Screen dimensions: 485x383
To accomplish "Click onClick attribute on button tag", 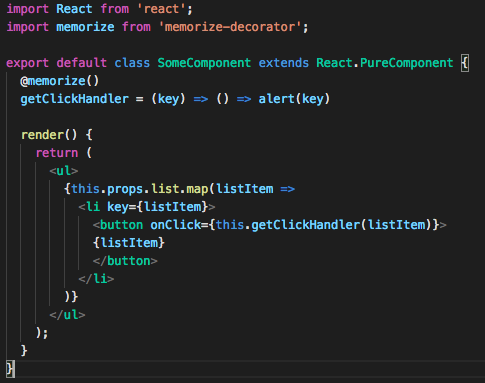I will [x=175, y=225].
